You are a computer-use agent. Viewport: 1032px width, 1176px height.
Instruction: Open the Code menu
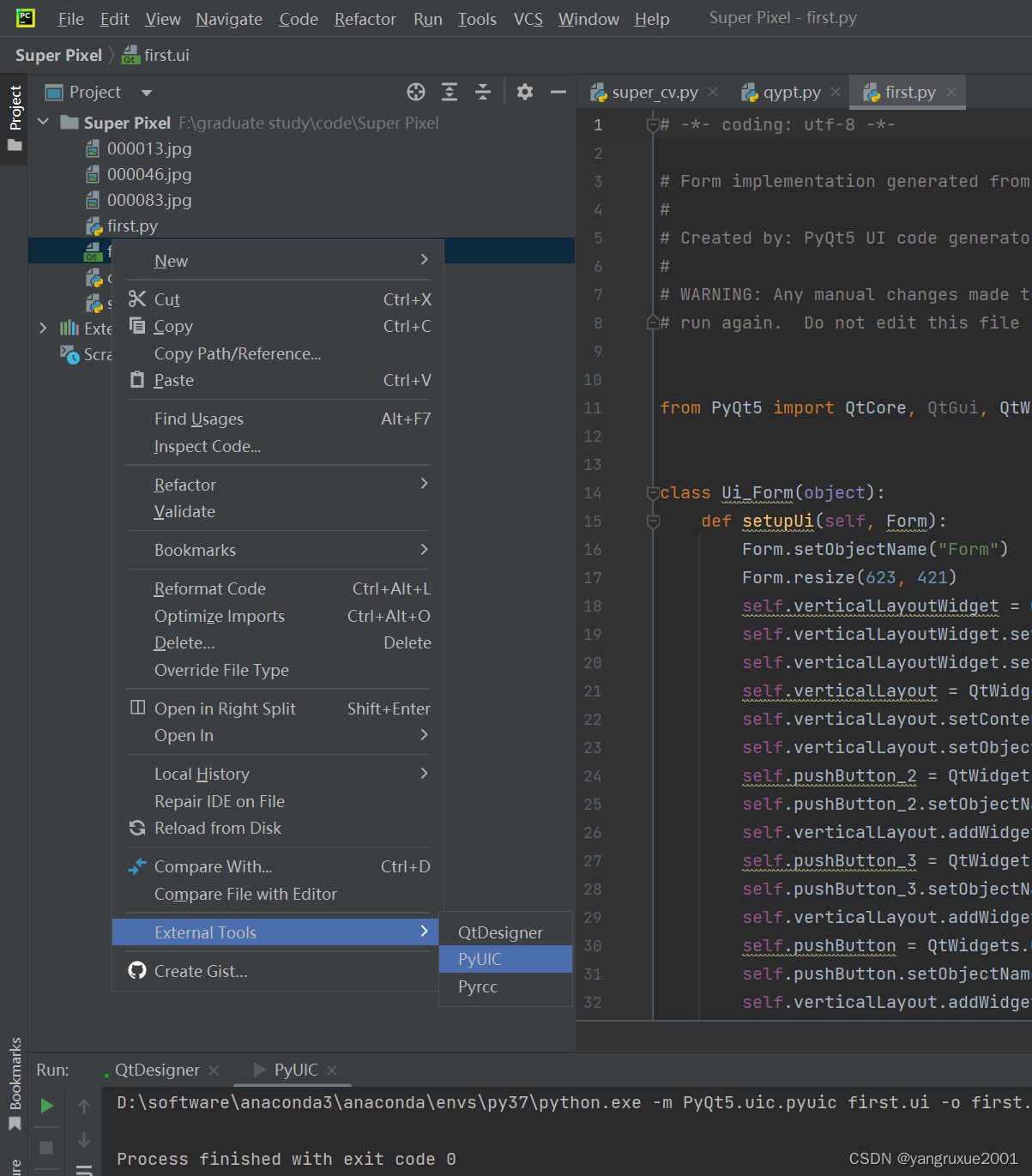299,19
